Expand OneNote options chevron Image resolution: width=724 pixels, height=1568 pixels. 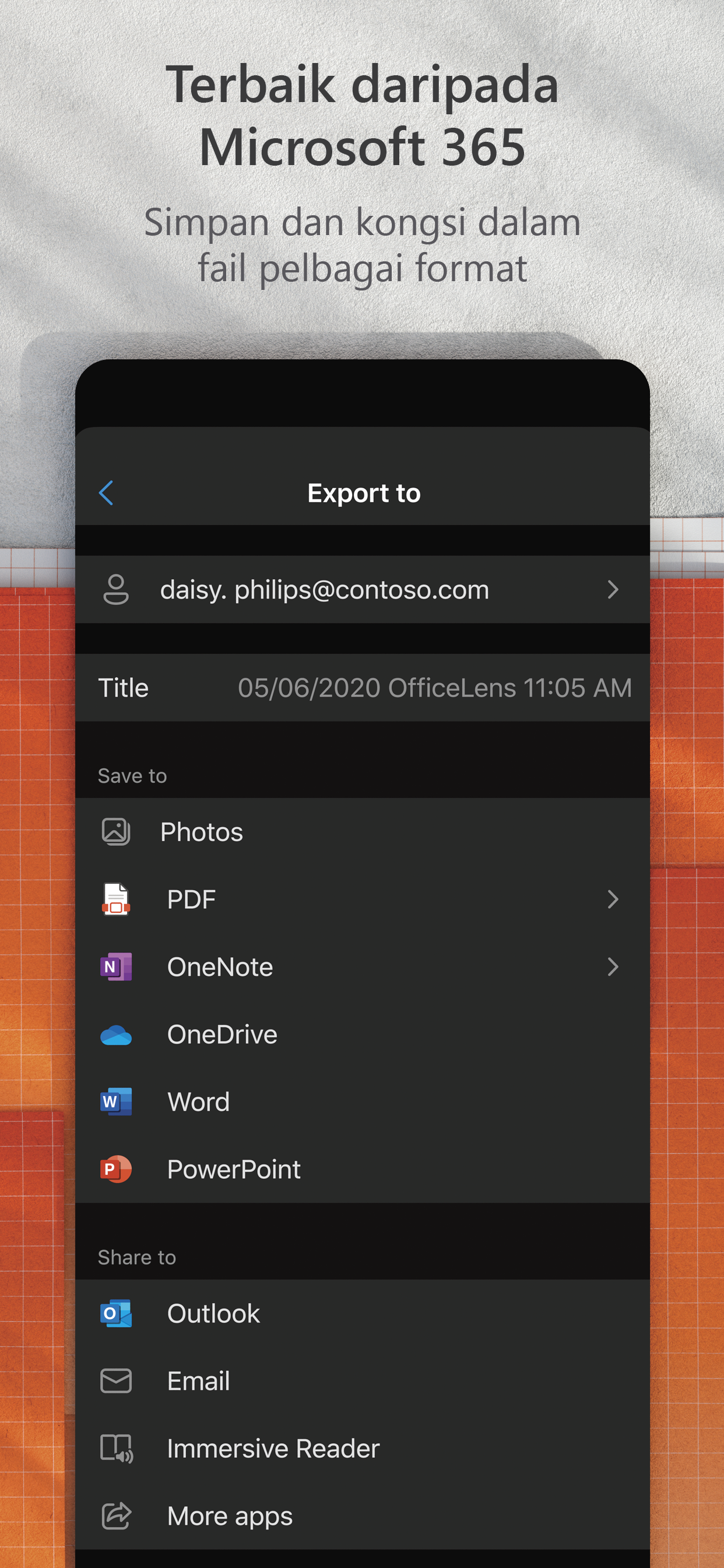[613, 967]
